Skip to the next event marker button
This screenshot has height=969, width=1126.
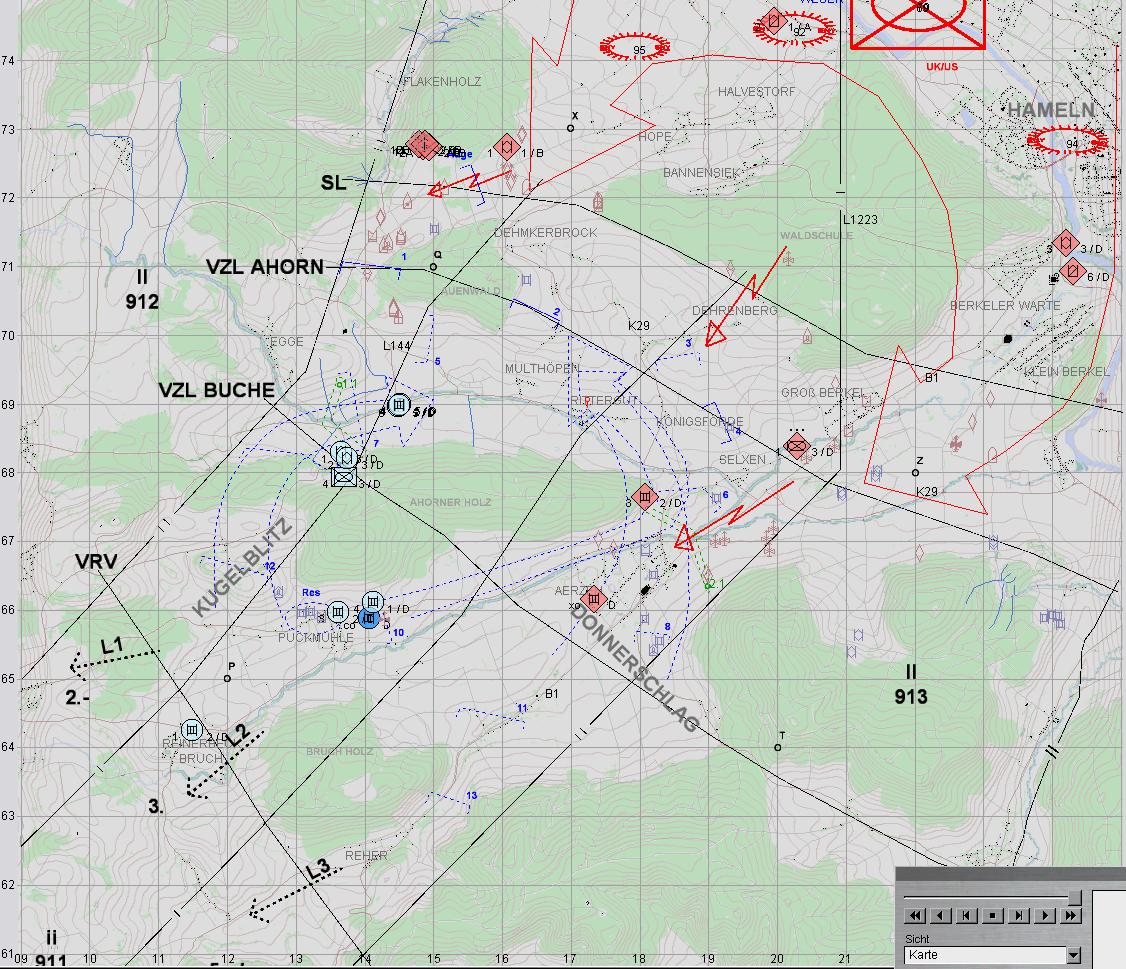[x=1018, y=915]
